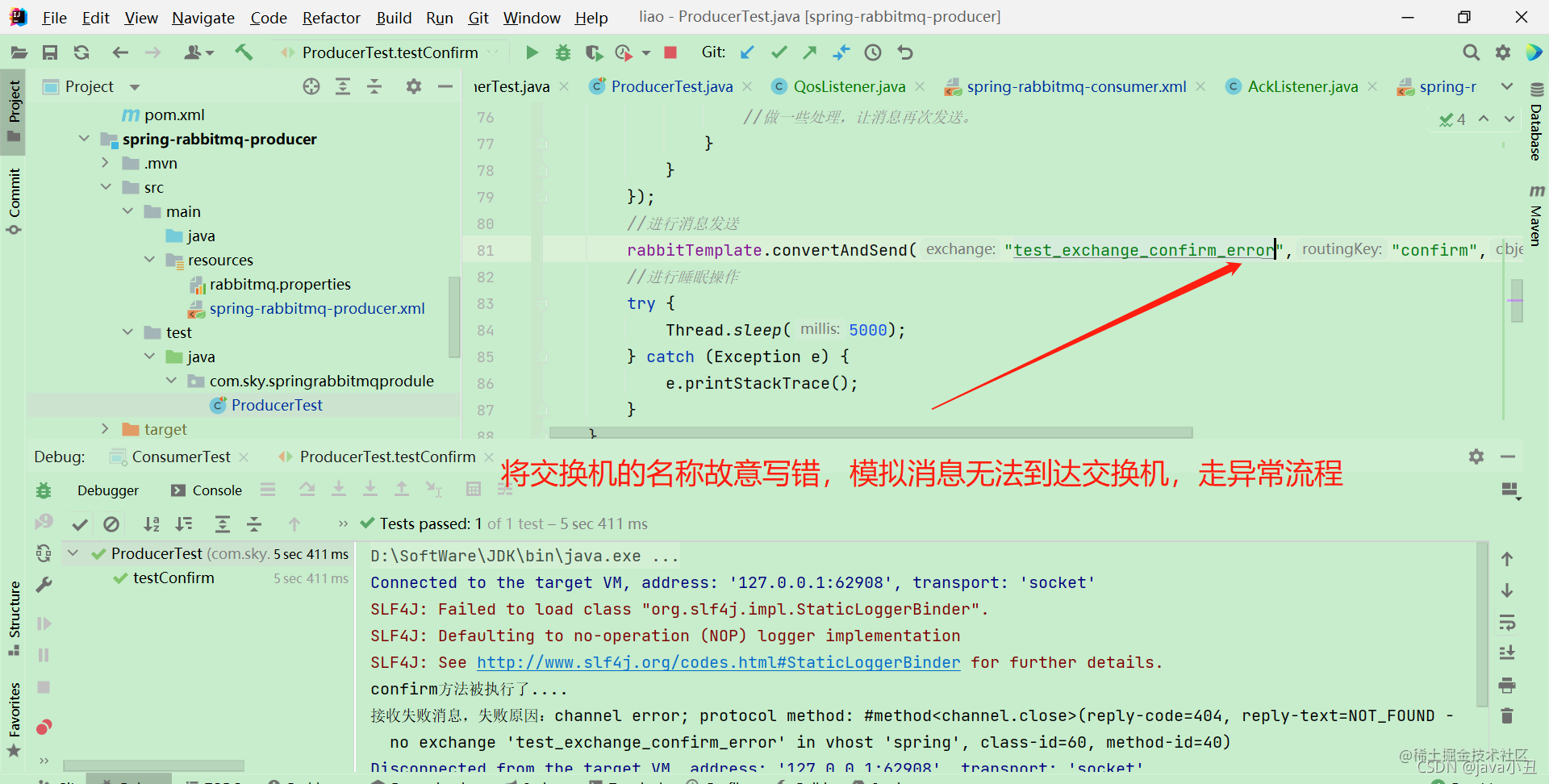This screenshot has height=784, width=1549.
Task: Build project with the hammer icon
Action: [244, 52]
